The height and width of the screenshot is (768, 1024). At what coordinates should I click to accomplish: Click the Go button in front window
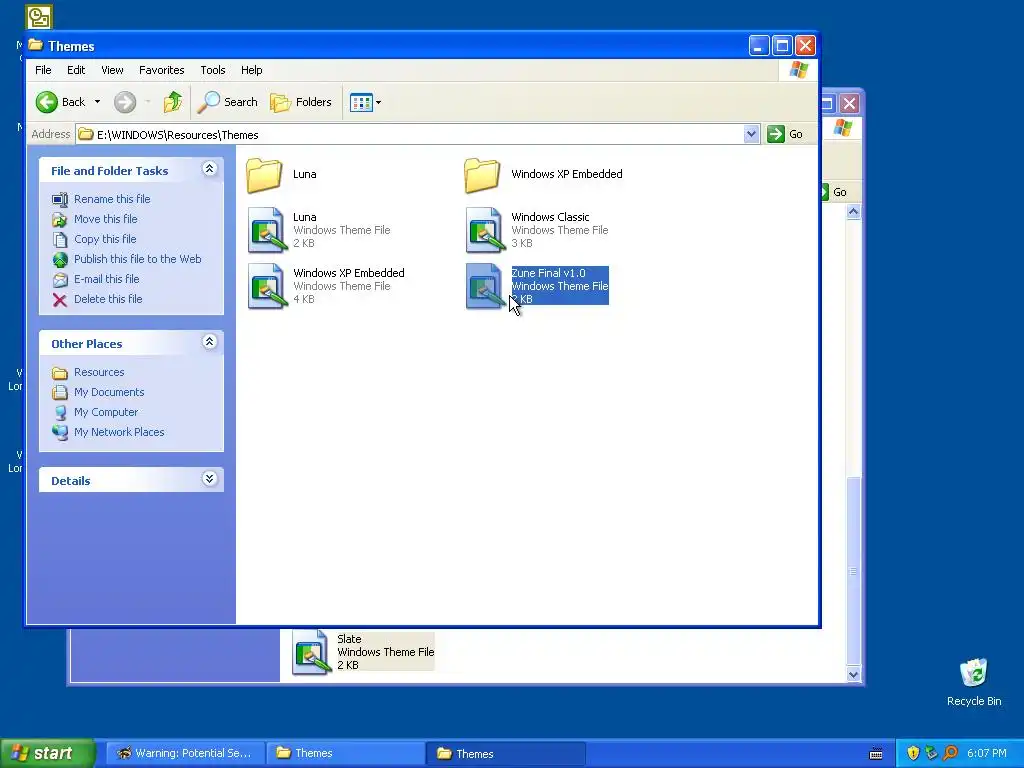[x=786, y=134]
